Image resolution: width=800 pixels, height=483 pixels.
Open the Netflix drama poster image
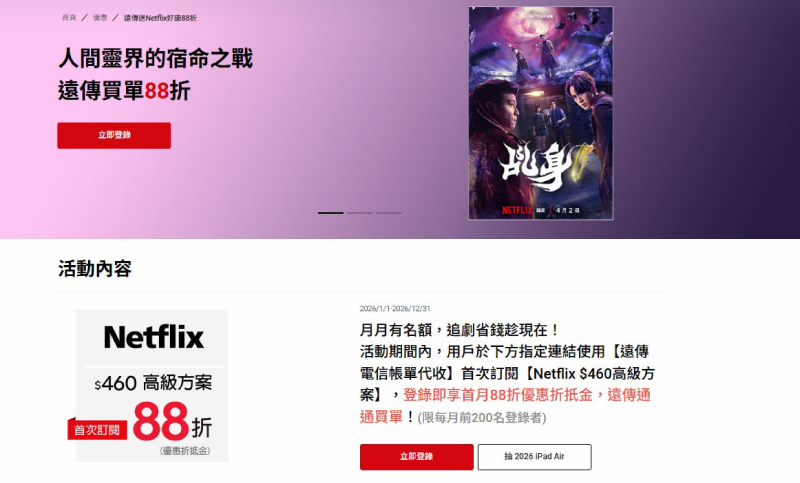click(541, 113)
